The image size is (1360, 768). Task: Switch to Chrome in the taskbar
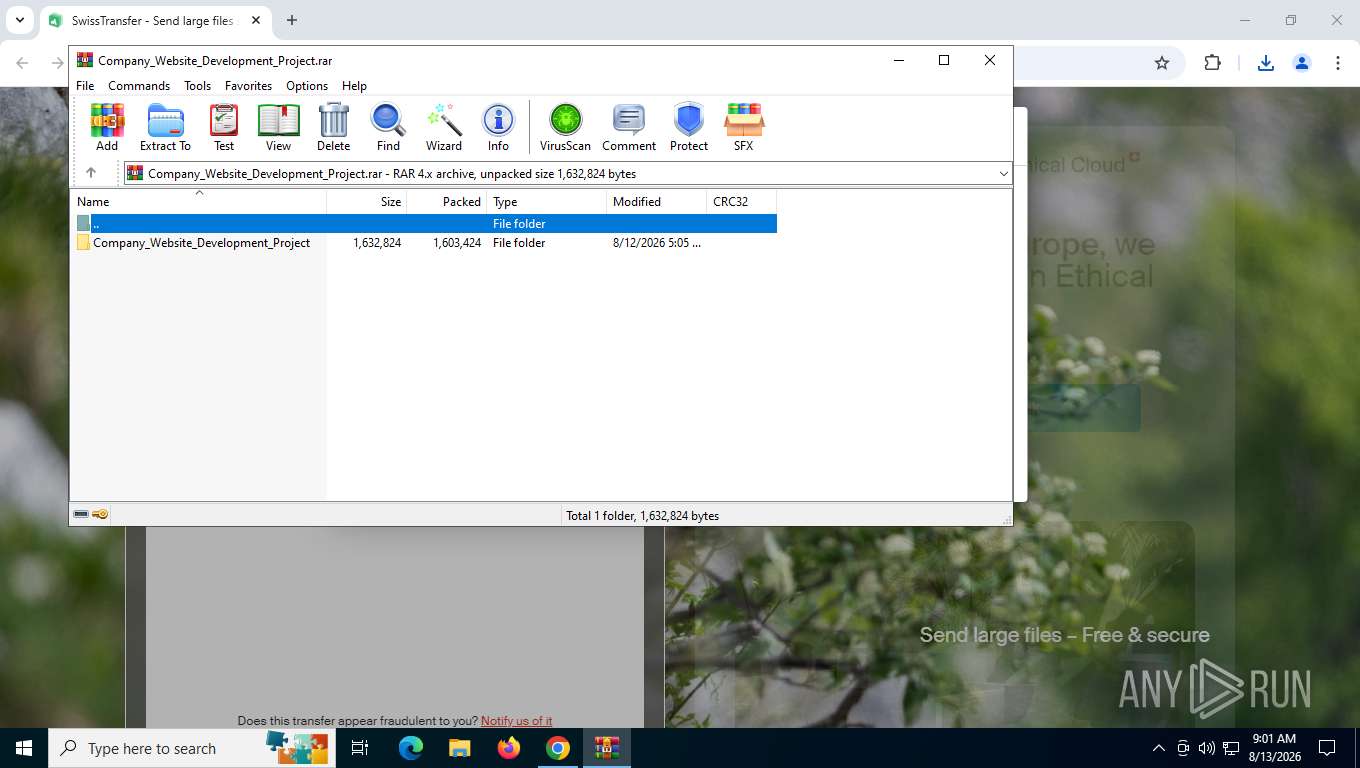[558, 748]
